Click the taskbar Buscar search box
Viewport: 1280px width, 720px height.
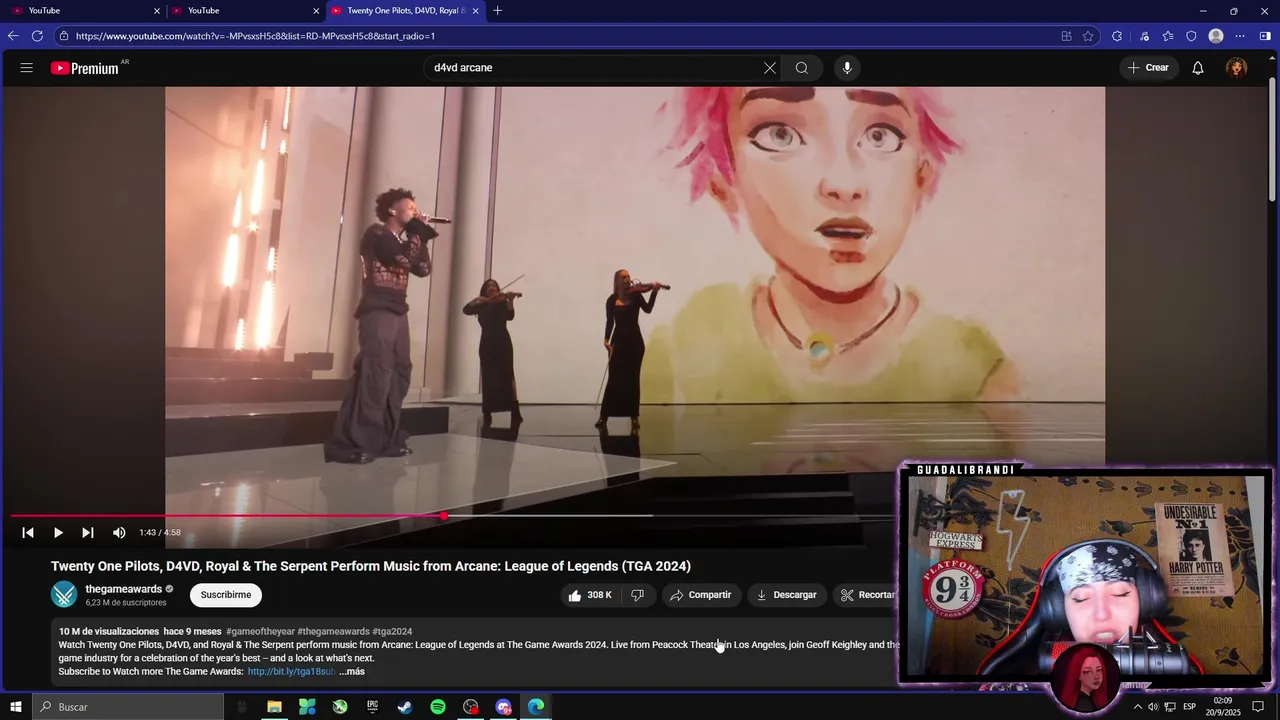point(128,707)
